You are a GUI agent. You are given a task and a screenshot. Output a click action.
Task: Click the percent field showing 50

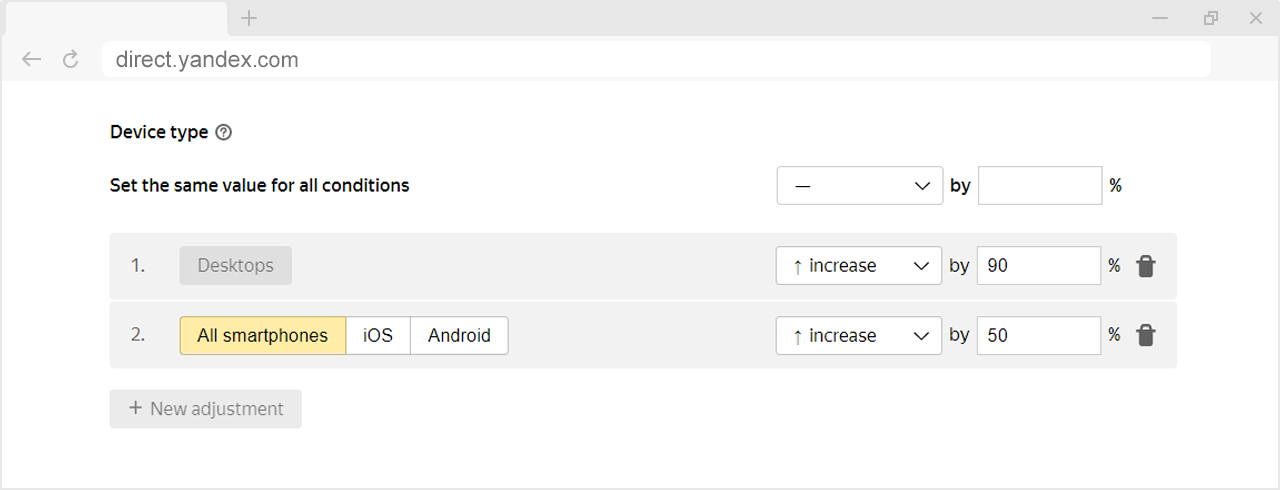pyautogui.click(x=1039, y=336)
